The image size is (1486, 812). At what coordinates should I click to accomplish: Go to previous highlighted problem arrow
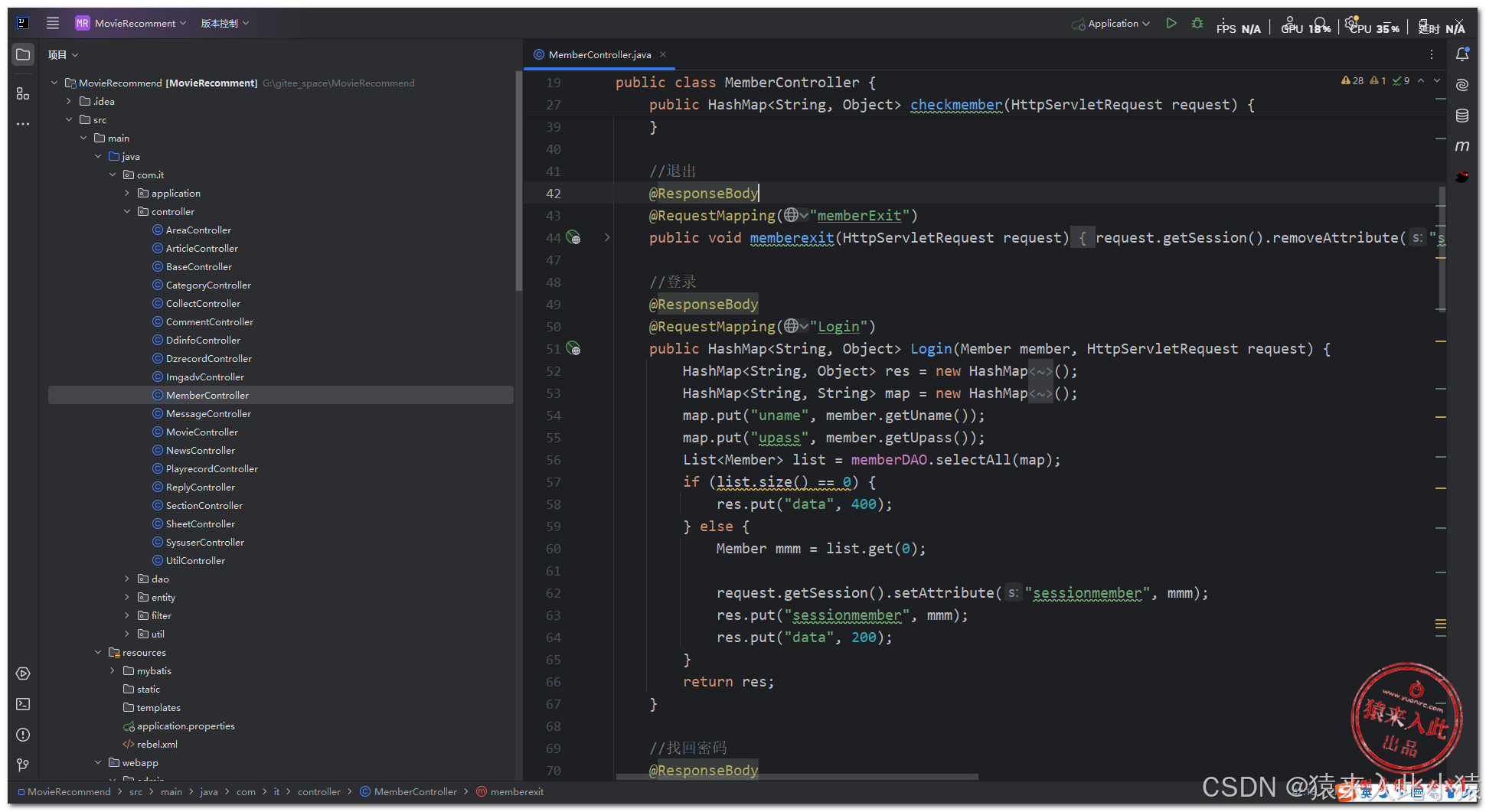[1421, 80]
